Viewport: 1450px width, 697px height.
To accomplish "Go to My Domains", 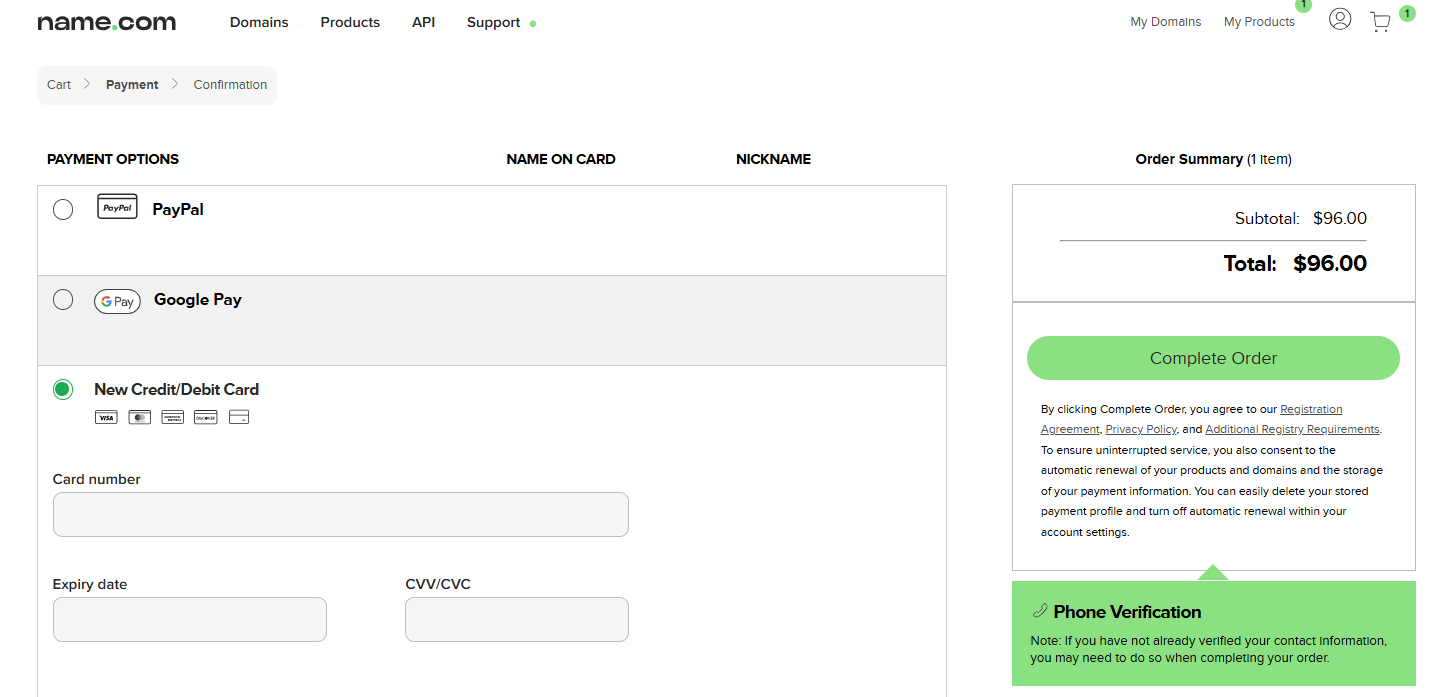I will point(1166,22).
